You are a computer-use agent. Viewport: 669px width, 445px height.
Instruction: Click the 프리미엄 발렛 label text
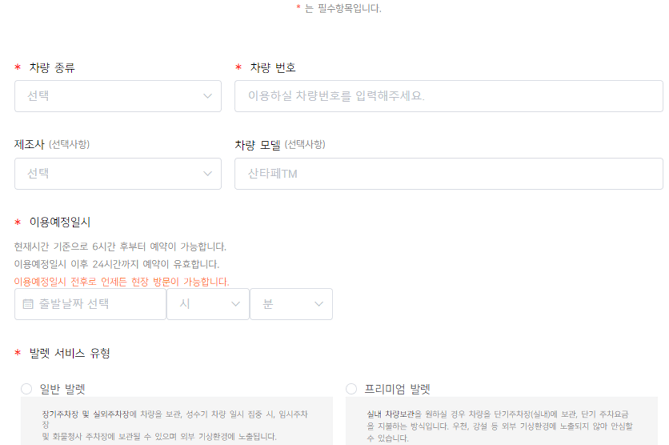pyautogui.click(x=397, y=389)
